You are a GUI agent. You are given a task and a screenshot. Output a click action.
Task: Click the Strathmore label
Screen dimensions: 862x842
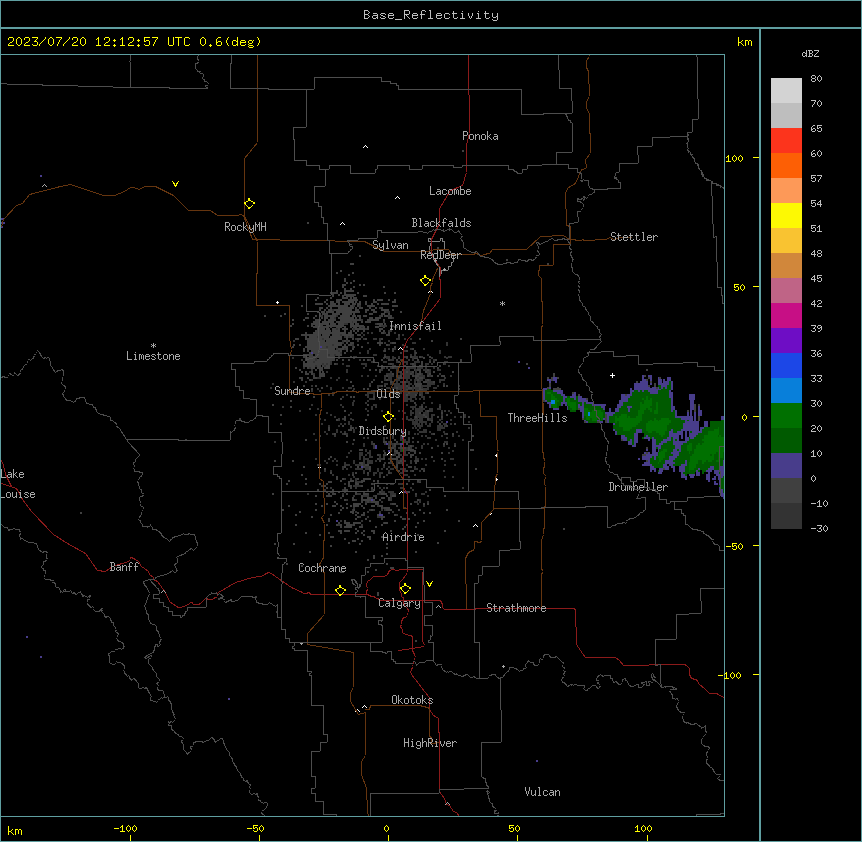516,608
